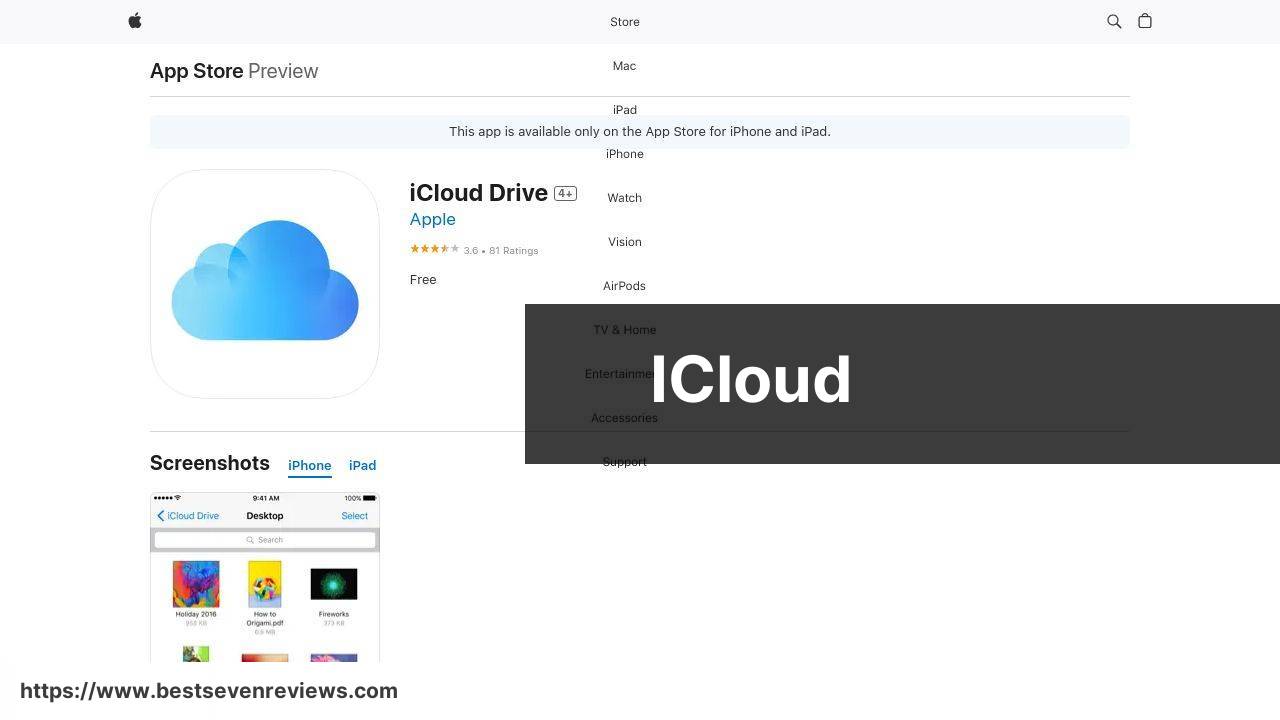Open the Mac menu item
Screen dimensions: 1280x720
pos(625,66)
